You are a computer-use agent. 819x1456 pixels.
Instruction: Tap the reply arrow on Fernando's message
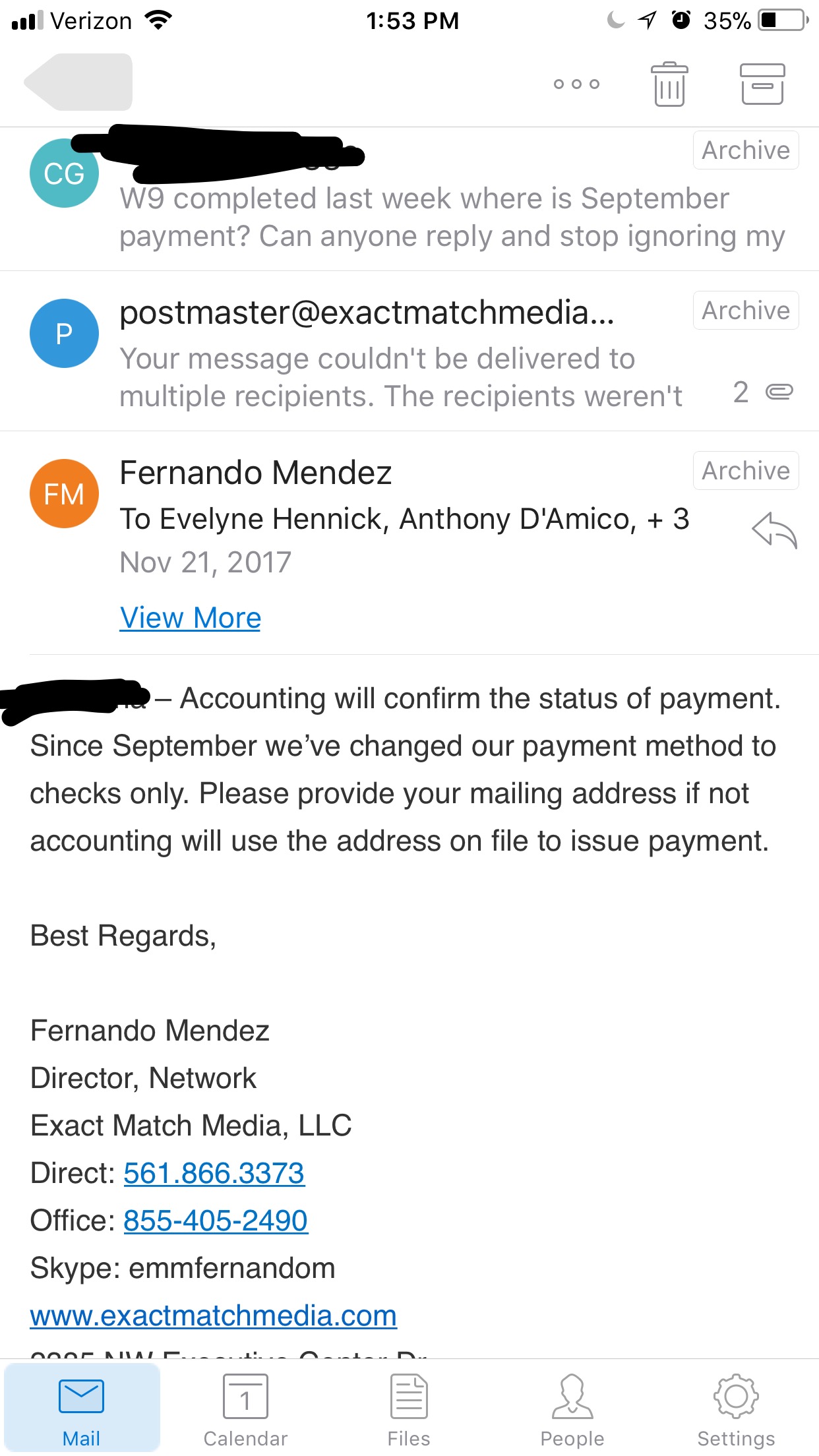click(x=775, y=530)
